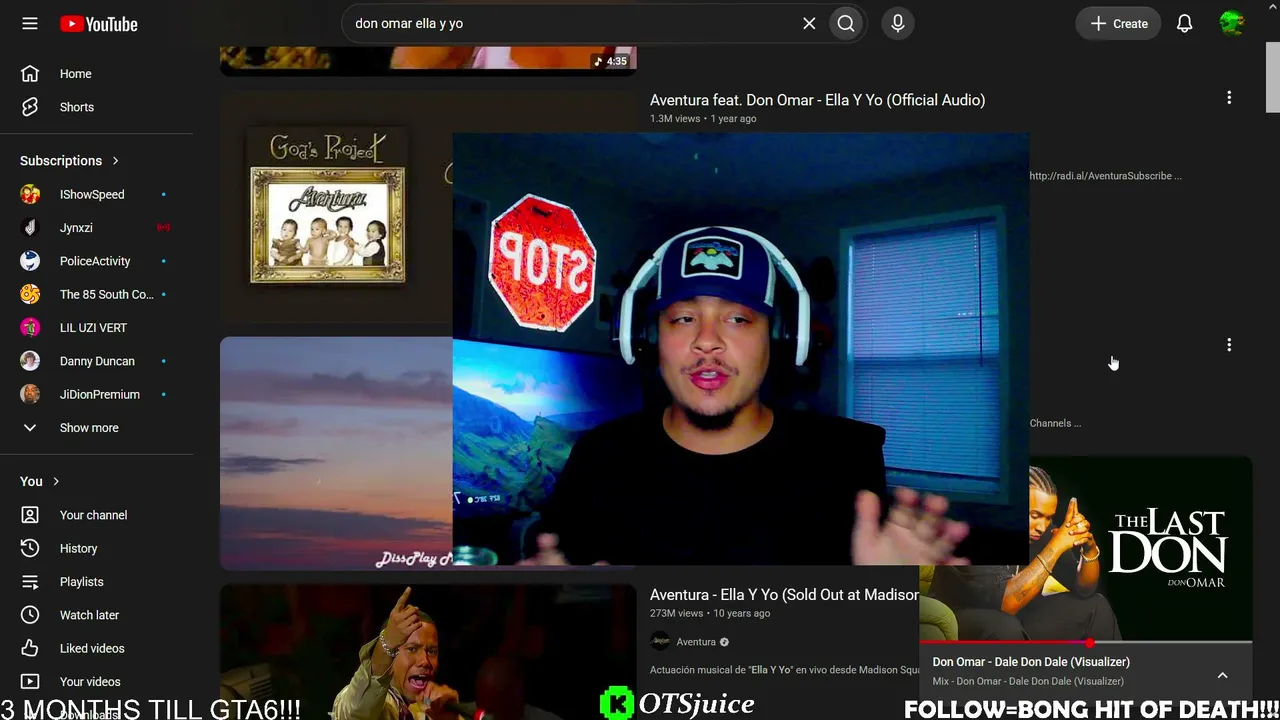Open more options for sunset thumbnail result
Viewport: 1280px width, 720px height.
pos(1229,345)
